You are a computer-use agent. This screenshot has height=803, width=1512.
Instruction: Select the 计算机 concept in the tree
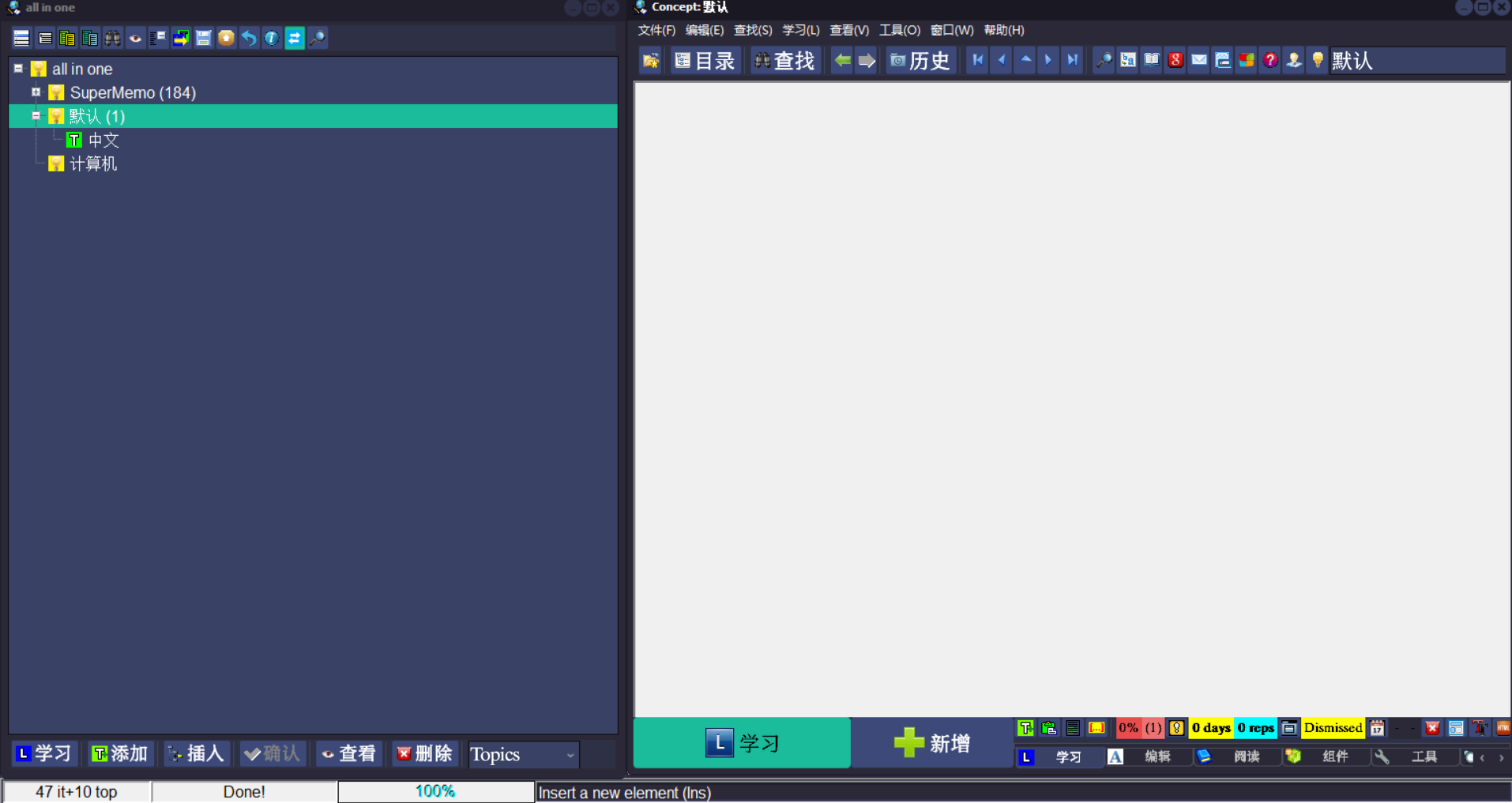pyautogui.click(x=93, y=163)
